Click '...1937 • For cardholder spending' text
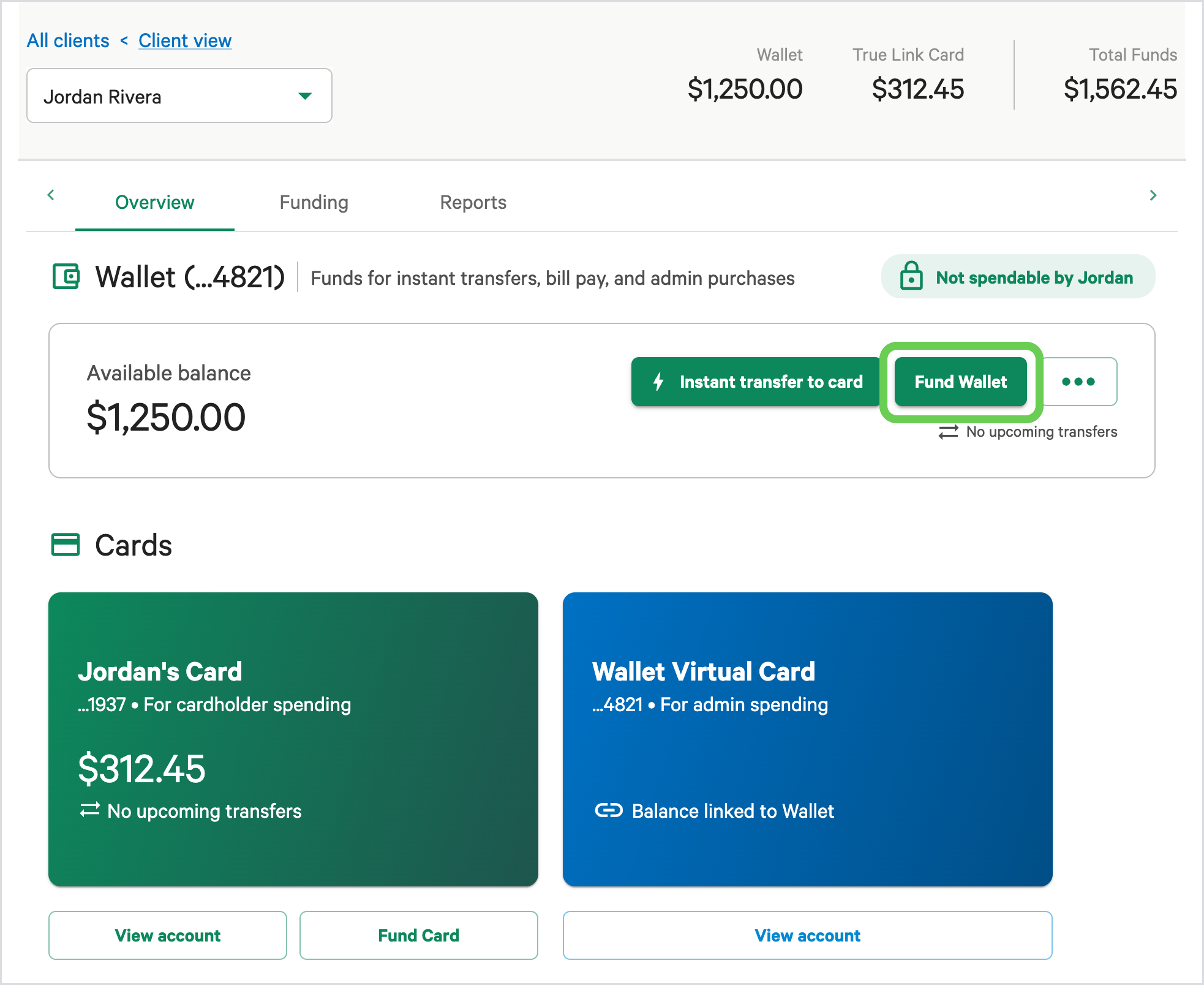This screenshot has height=985, width=1204. (214, 705)
